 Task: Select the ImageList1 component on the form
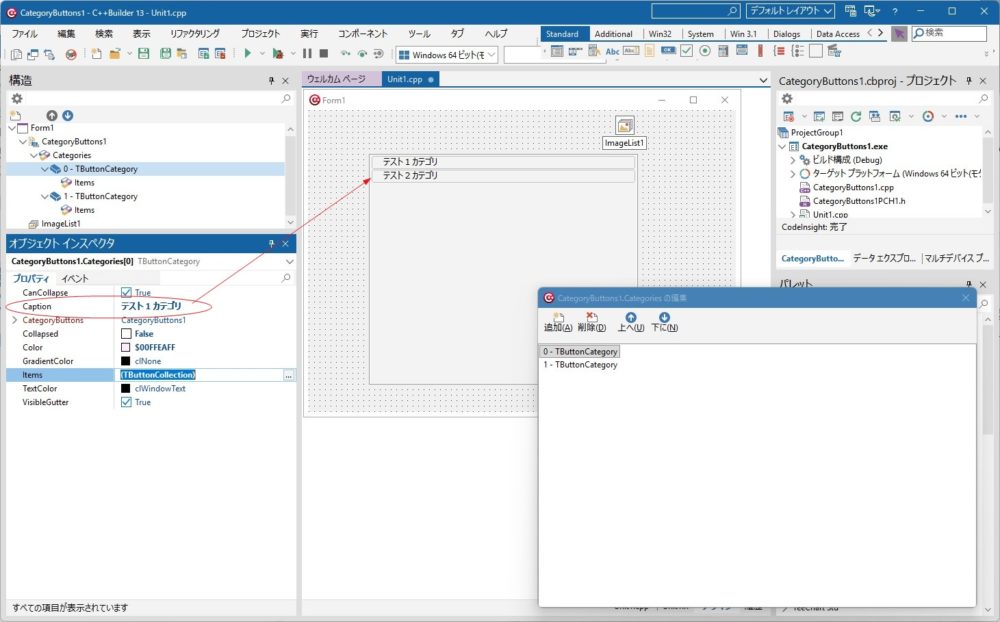click(x=625, y=126)
